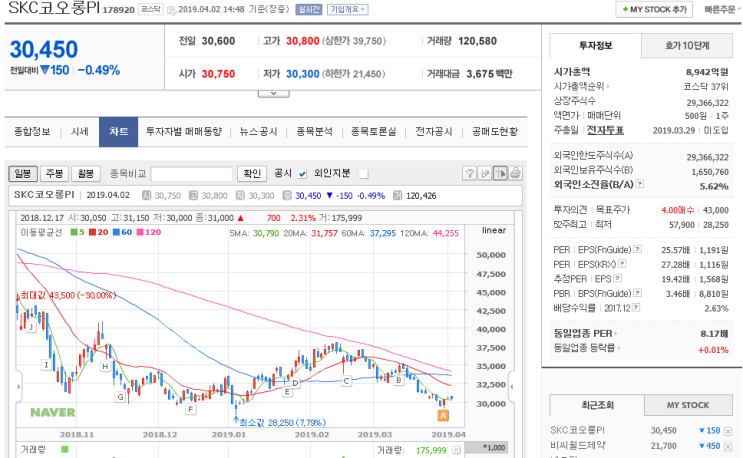Expand 시가총액순위 ranking arrow
Viewport: 743px width, 458px height.
click(x=608, y=86)
